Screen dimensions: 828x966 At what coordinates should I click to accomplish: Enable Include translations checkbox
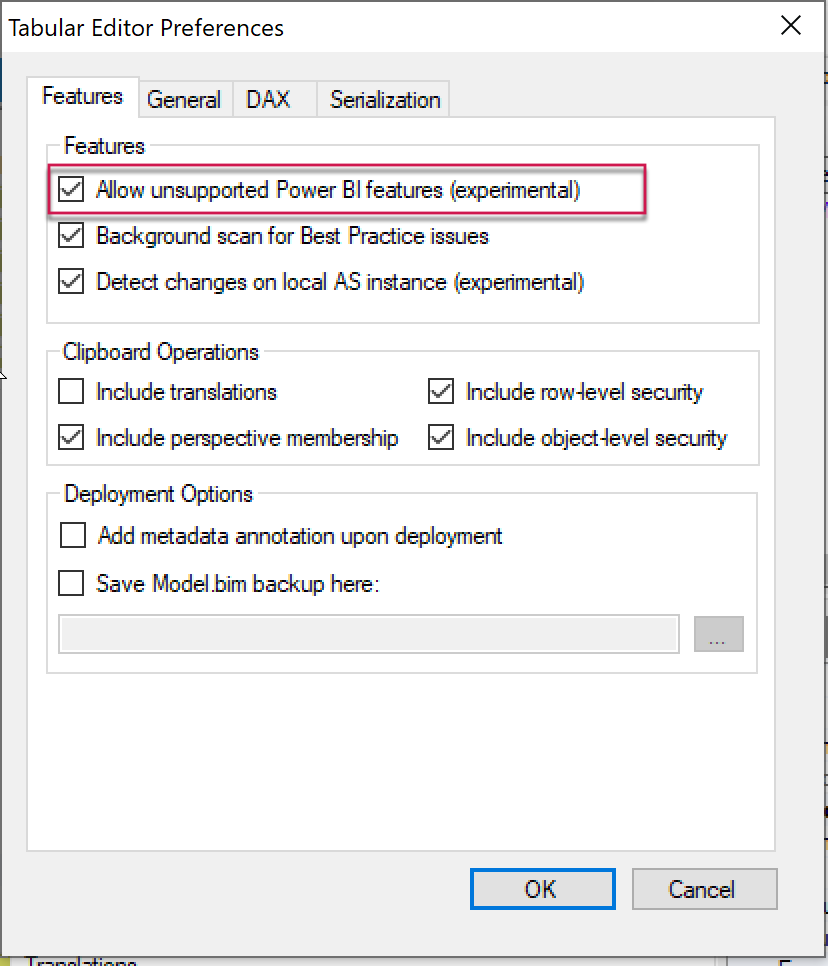[x=71, y=391]
